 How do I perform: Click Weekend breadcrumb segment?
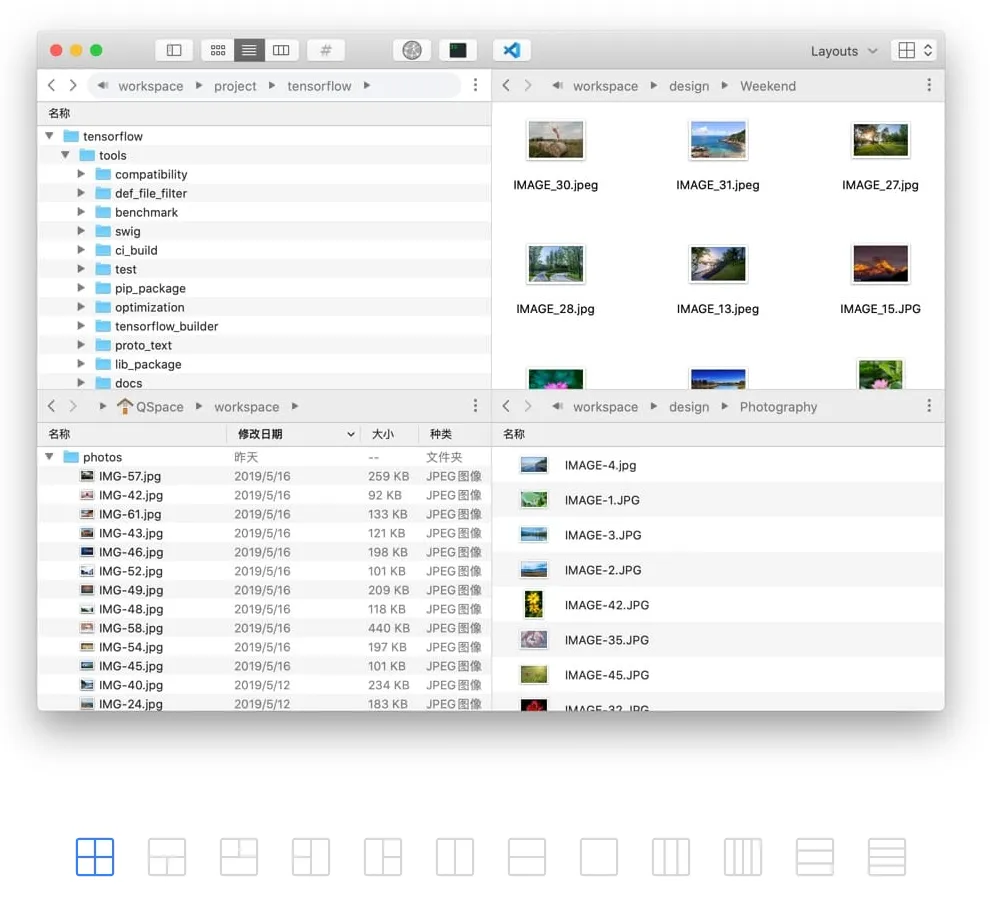(x=768, y=86)
